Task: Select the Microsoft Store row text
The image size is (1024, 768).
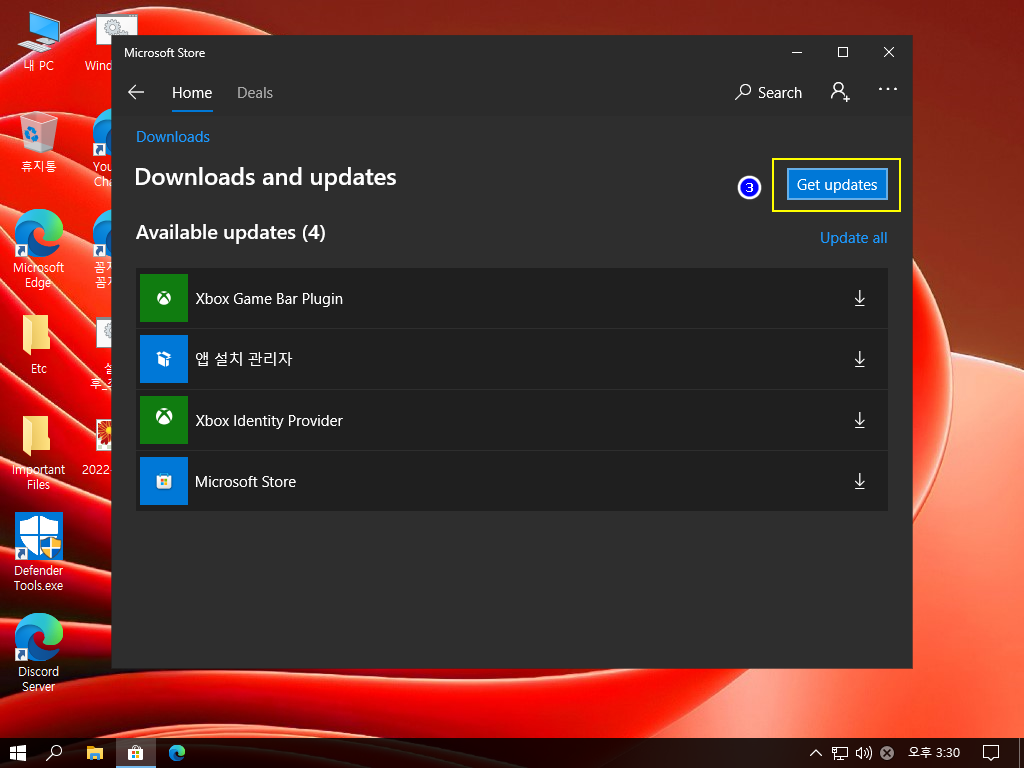Action: tap(246, 481)
